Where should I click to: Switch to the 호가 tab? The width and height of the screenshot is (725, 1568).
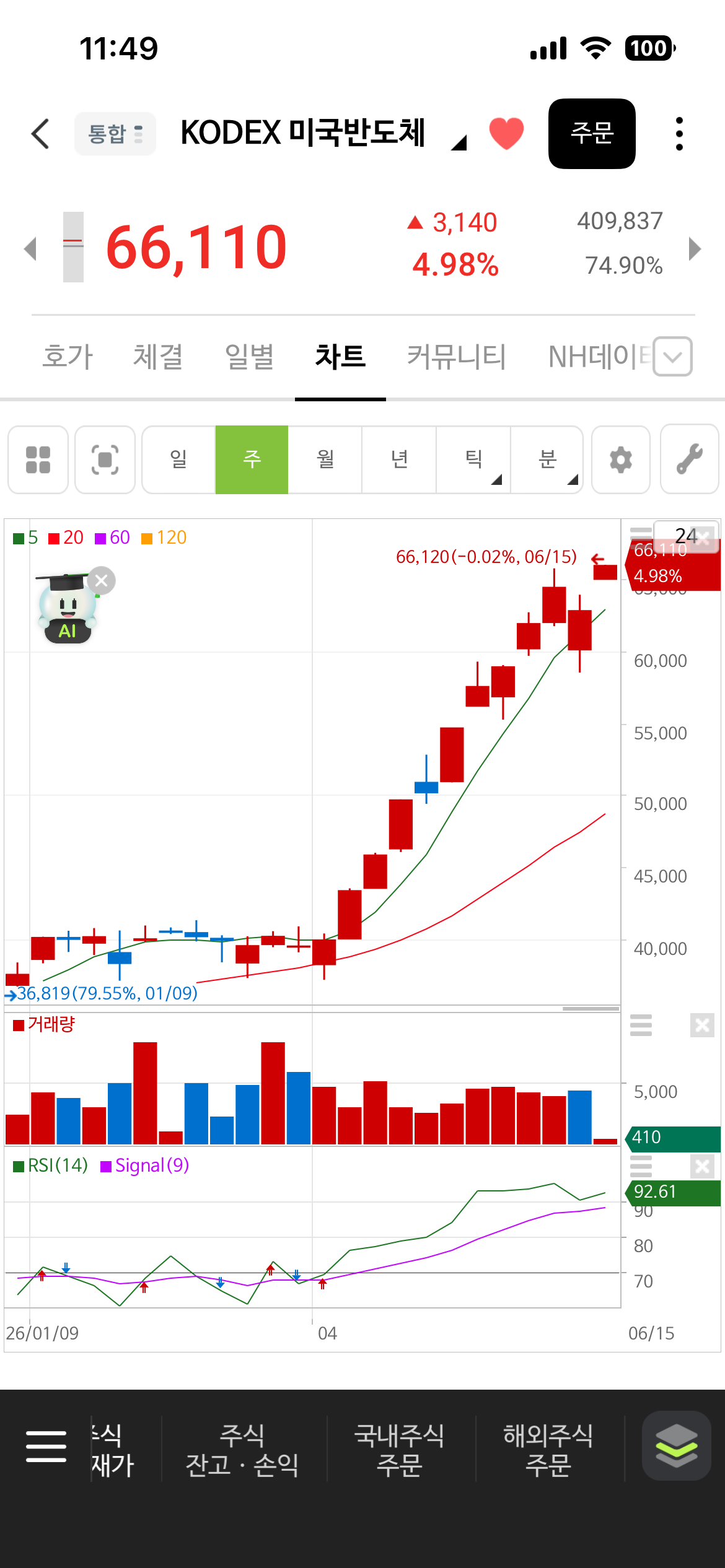tap(68, 357)
